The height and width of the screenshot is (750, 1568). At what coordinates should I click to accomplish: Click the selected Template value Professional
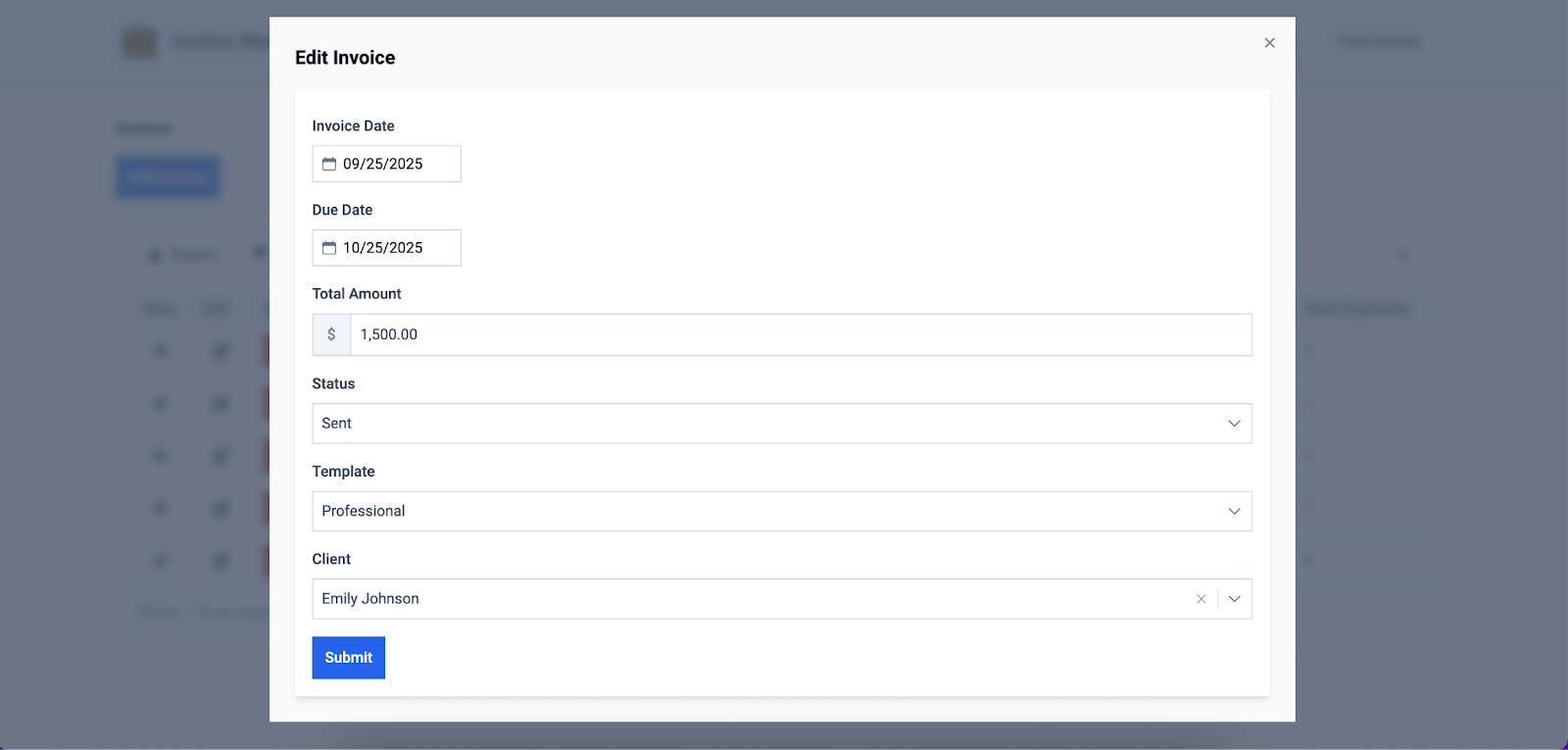pyautogui.click(x=364, y=512)
